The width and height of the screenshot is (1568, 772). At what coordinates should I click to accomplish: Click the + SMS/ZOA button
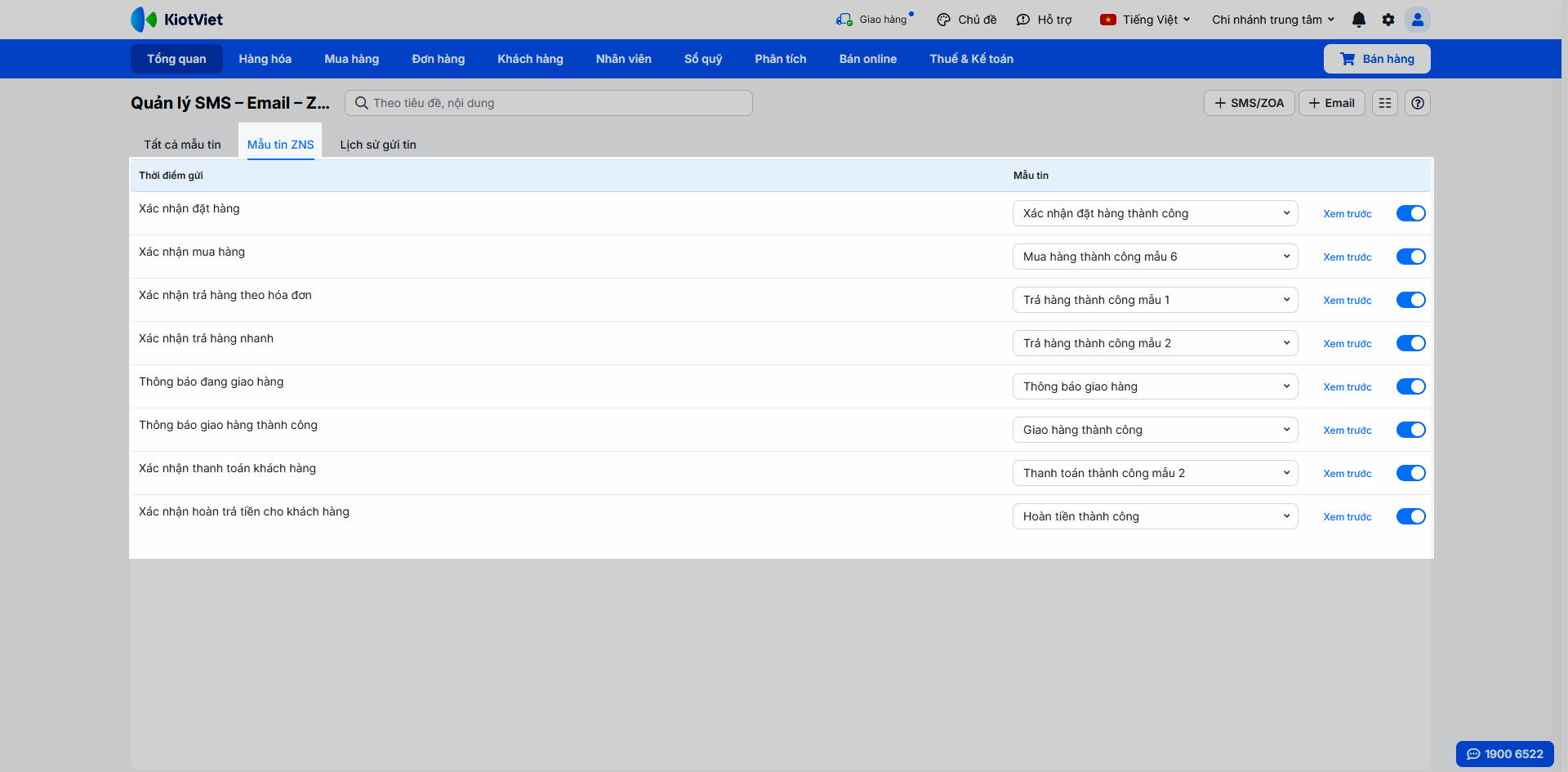tap(1249, 103)
